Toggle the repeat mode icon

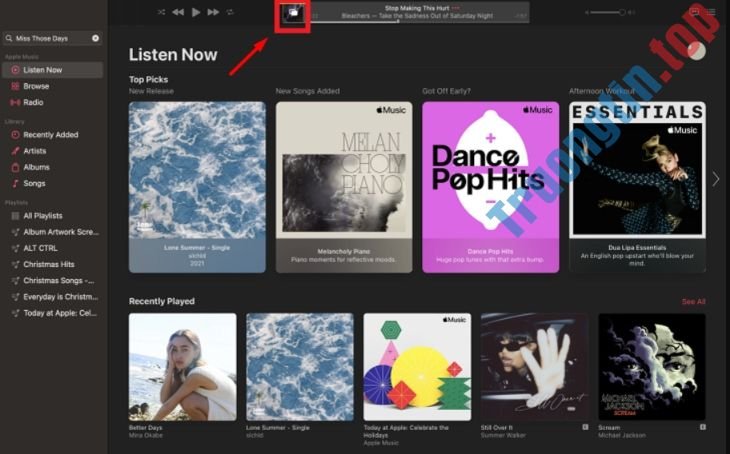pos(230,12)
